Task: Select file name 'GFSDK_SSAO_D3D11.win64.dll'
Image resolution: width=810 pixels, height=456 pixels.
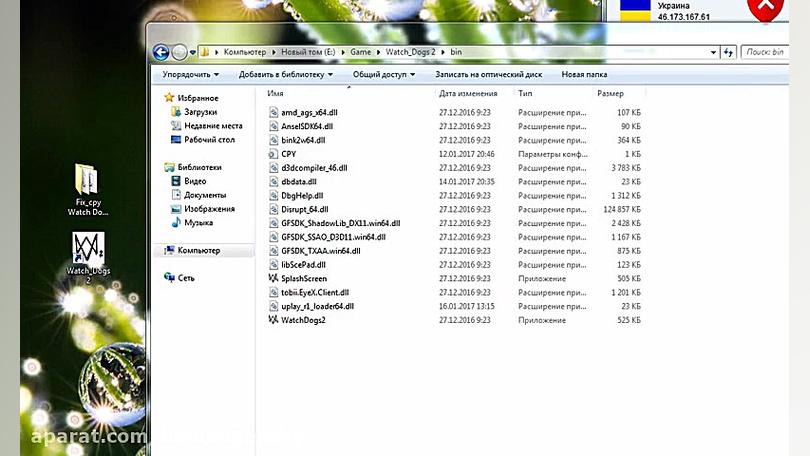Action: [x=333, y=237]
